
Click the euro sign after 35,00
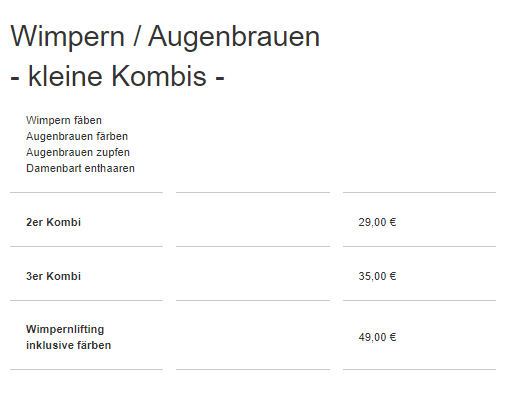coord(393,276)
